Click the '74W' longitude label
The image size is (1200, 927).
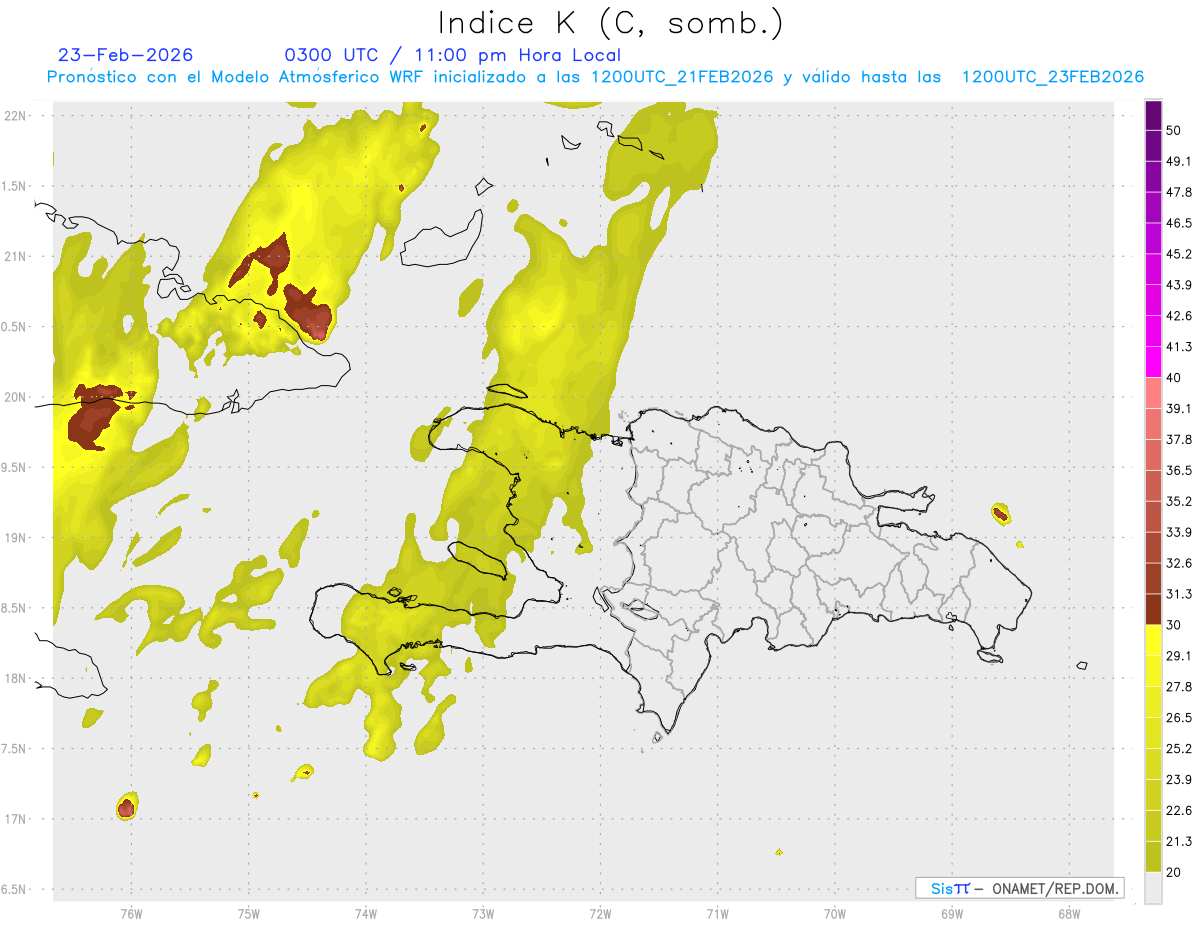pyautogui.click(x=366, y=914)
